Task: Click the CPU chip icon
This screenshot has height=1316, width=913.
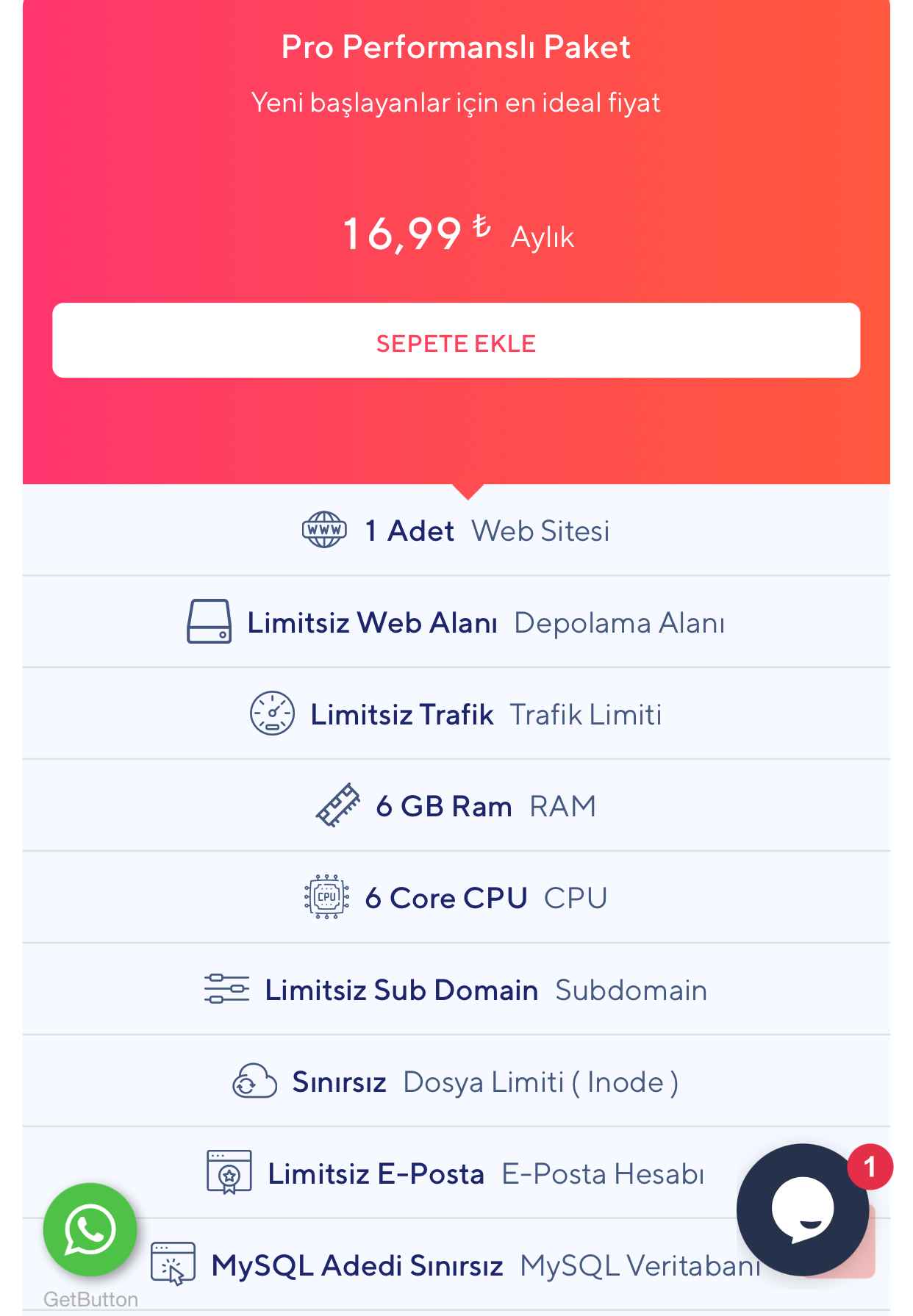Action: coord(326,897)
